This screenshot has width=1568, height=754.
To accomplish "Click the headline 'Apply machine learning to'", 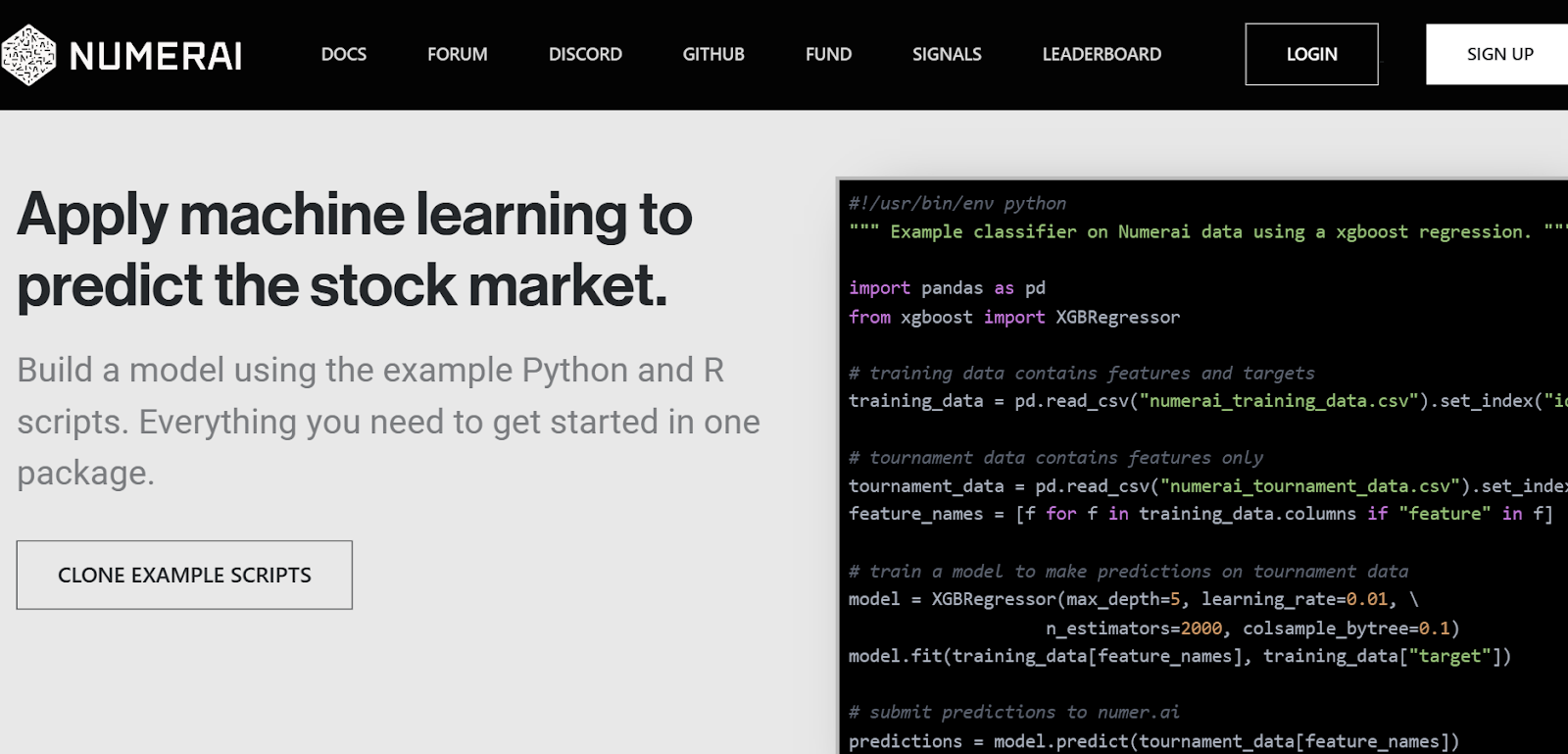I will pos(355,215).
